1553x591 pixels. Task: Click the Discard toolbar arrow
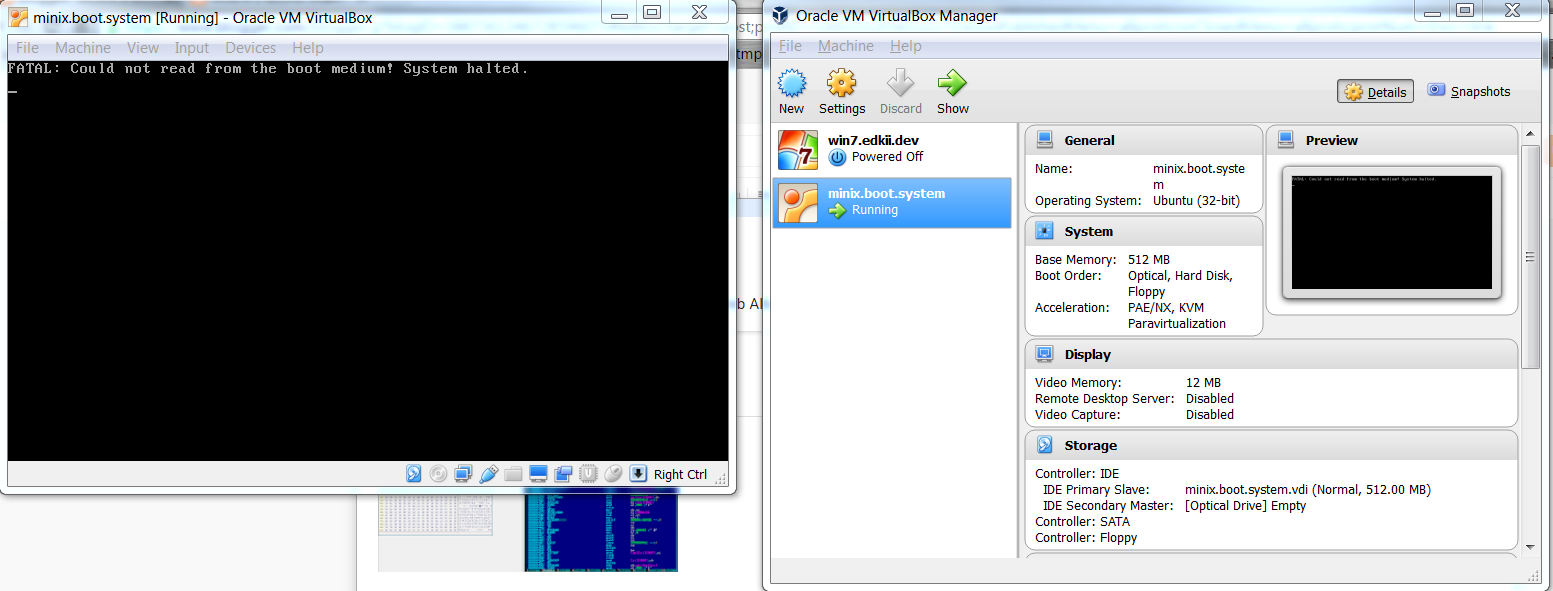pyautogui.click(x=901, y=83)
